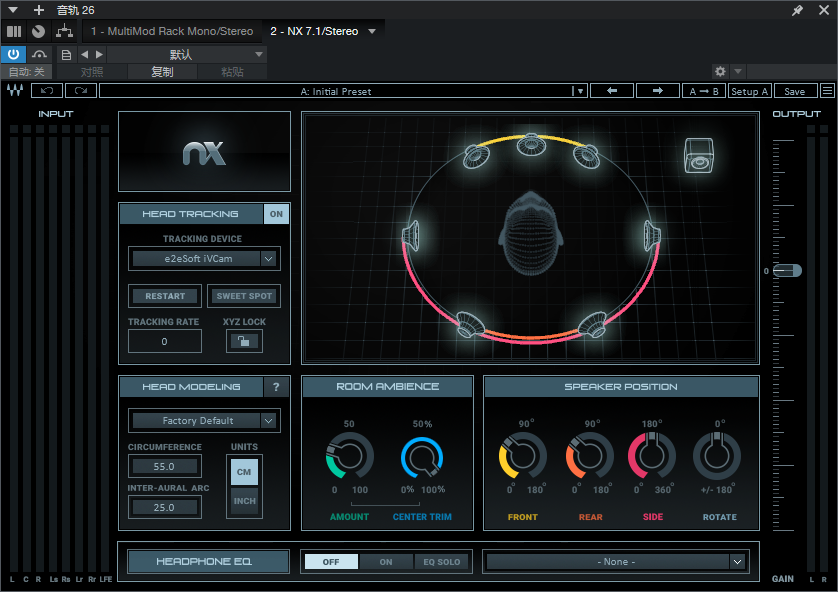Click the 粘贴 paste button
This screenshot has height=592, width=838.
click(x=232, y=72)
